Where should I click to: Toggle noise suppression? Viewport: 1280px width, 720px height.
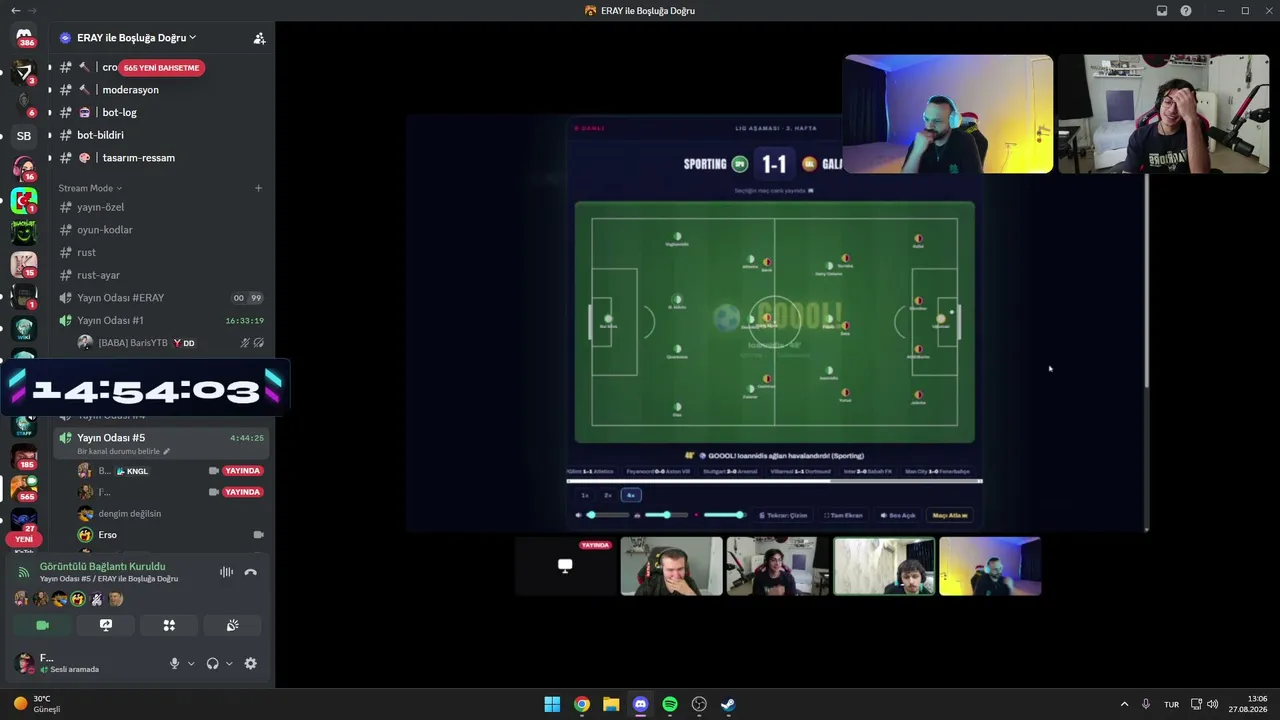pos(226,572)
